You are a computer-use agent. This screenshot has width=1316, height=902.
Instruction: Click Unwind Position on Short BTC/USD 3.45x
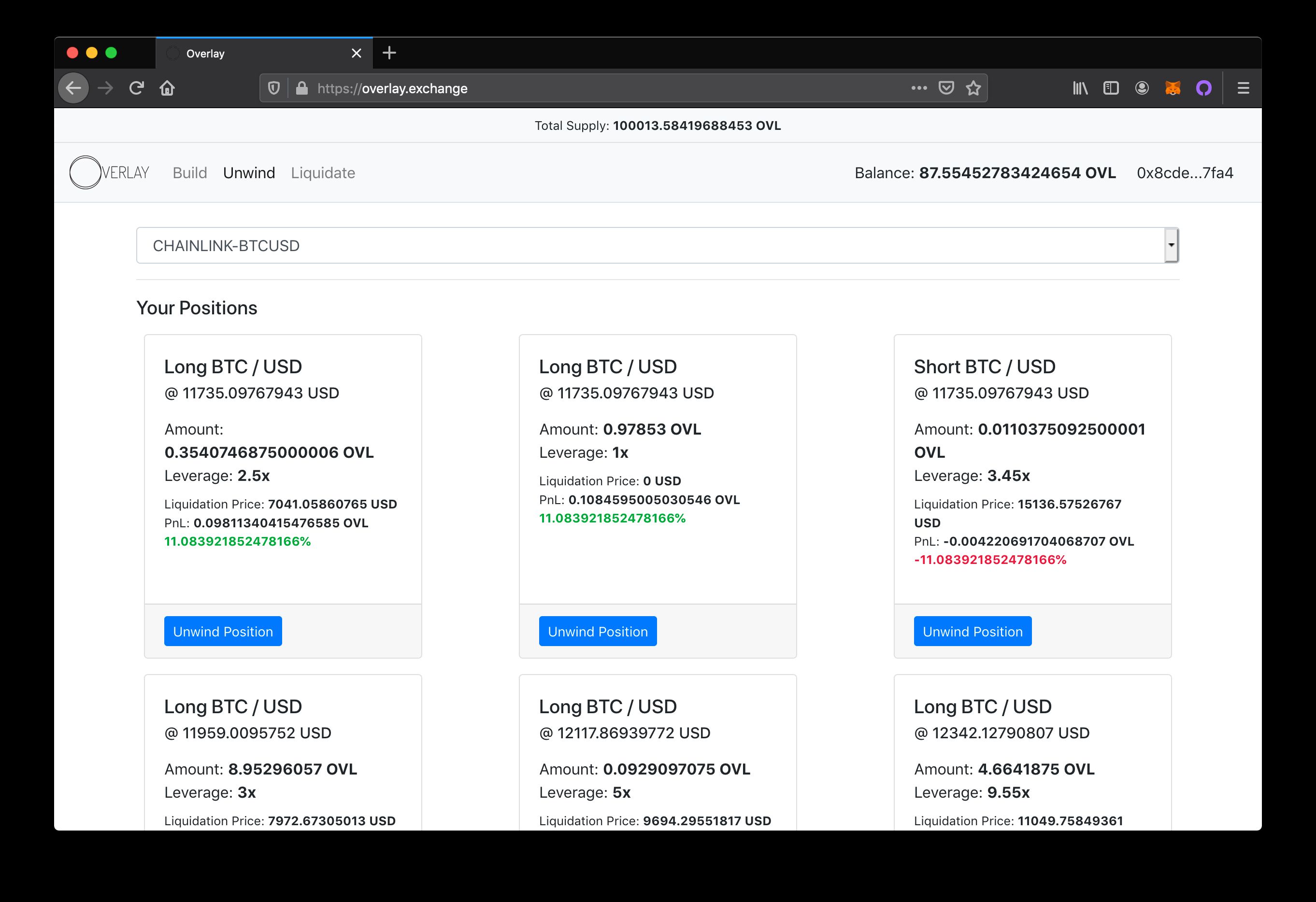click(972, 631)
